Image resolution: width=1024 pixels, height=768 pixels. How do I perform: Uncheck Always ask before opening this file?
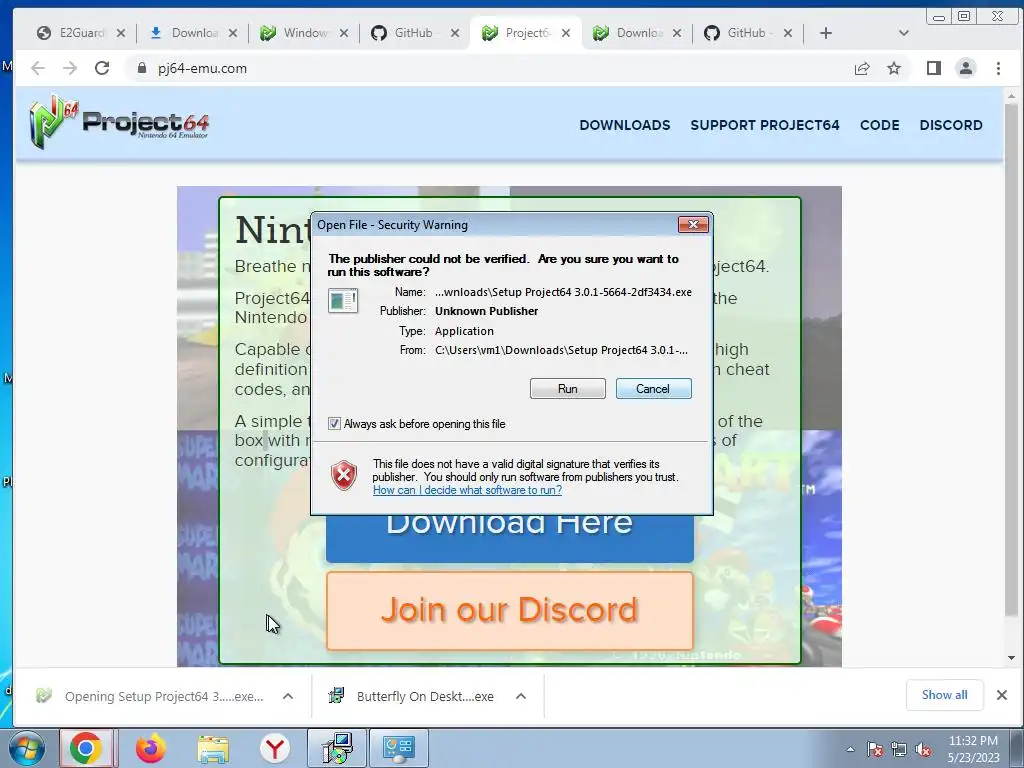(334, 424)
